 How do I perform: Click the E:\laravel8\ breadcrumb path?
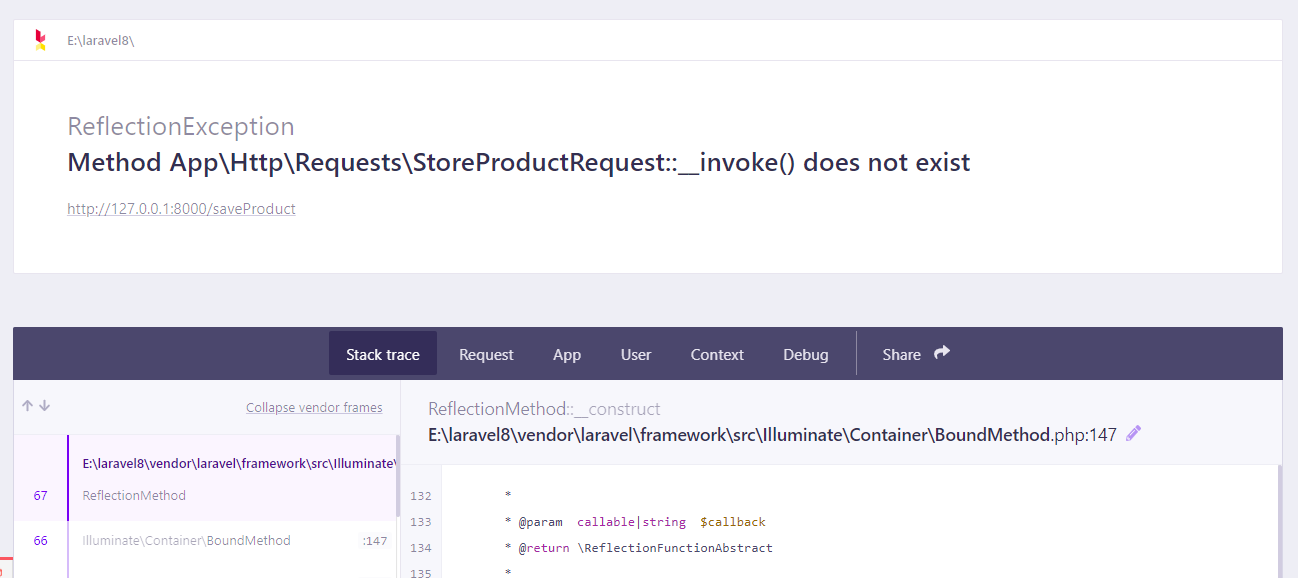click(100, 39)
